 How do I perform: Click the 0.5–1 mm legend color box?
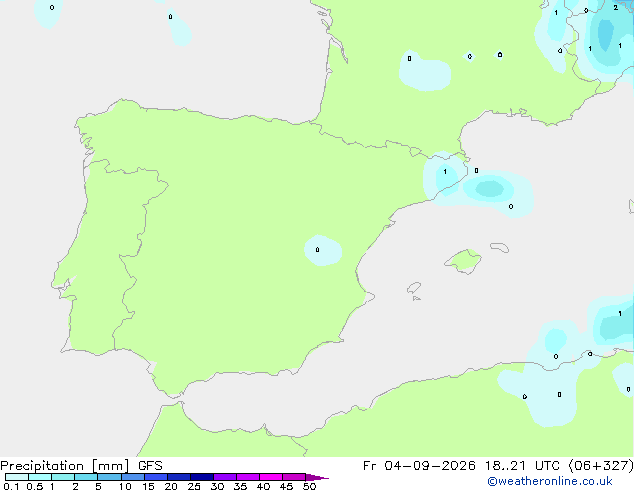click(x=40, y=477)
